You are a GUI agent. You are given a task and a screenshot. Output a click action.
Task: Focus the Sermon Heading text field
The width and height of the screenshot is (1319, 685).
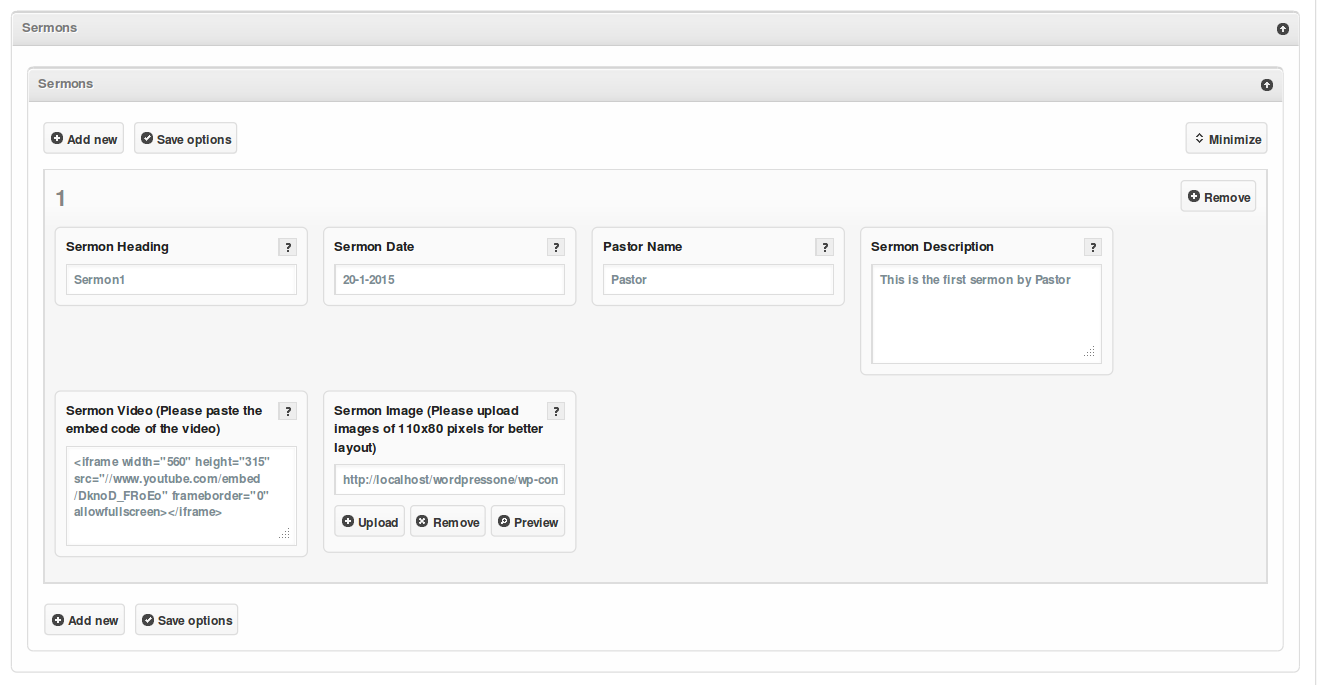click(x=181, y=280)
